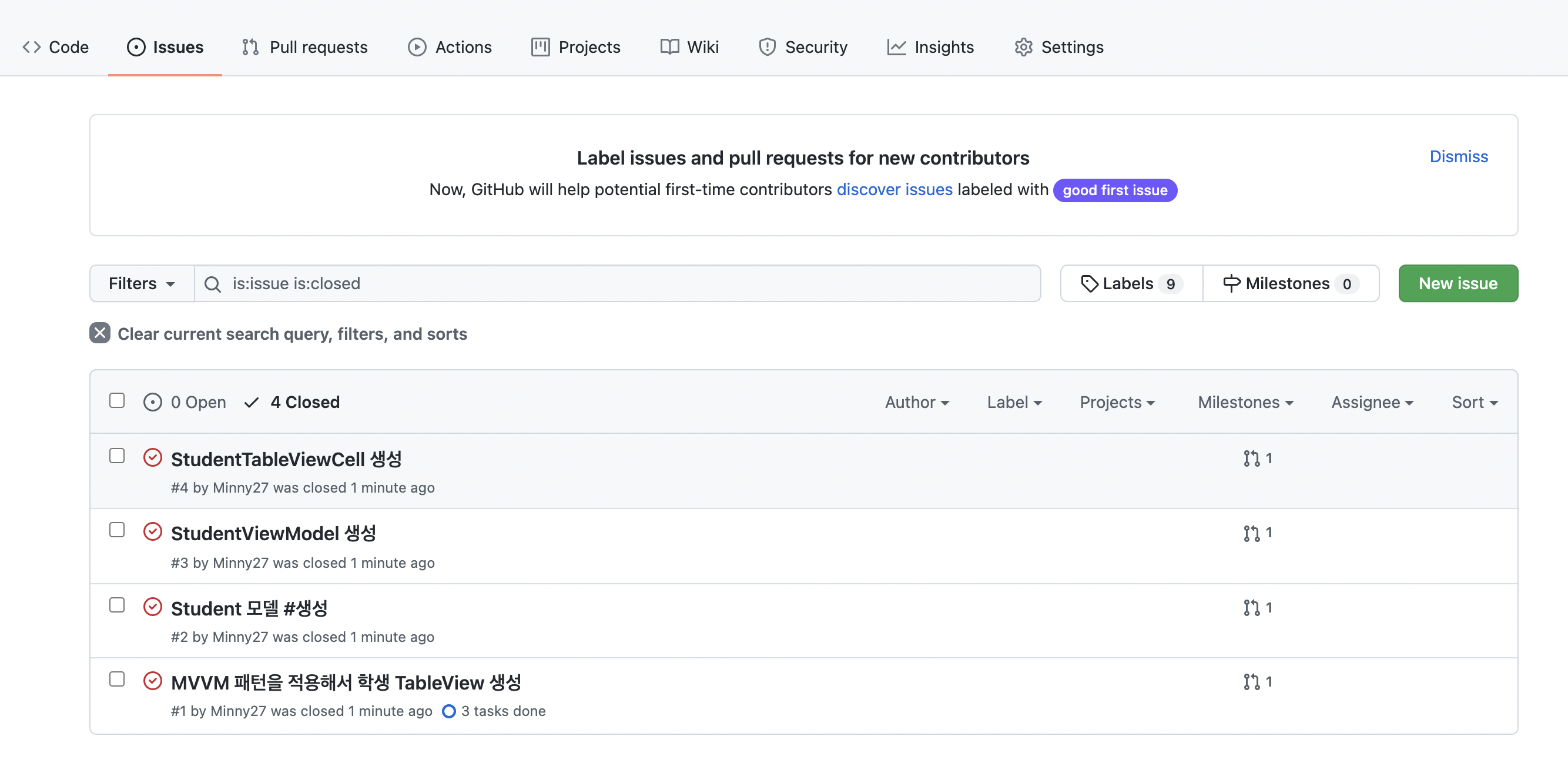Open the Author filter dropdown
Viewport: 1568px width, 763px height.
(916, 402)
